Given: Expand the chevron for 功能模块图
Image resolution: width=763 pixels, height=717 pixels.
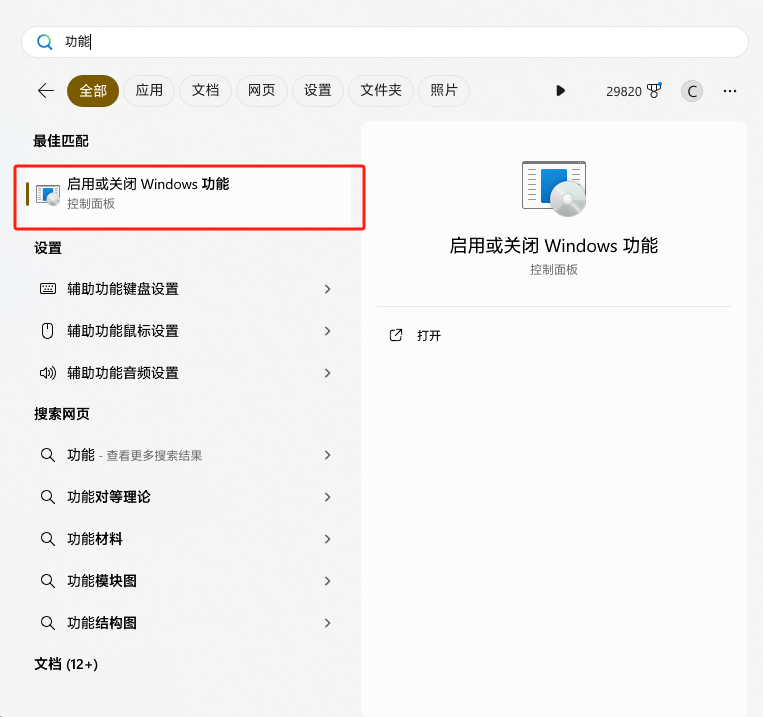Looking at the screenshot, I should 327,581.
